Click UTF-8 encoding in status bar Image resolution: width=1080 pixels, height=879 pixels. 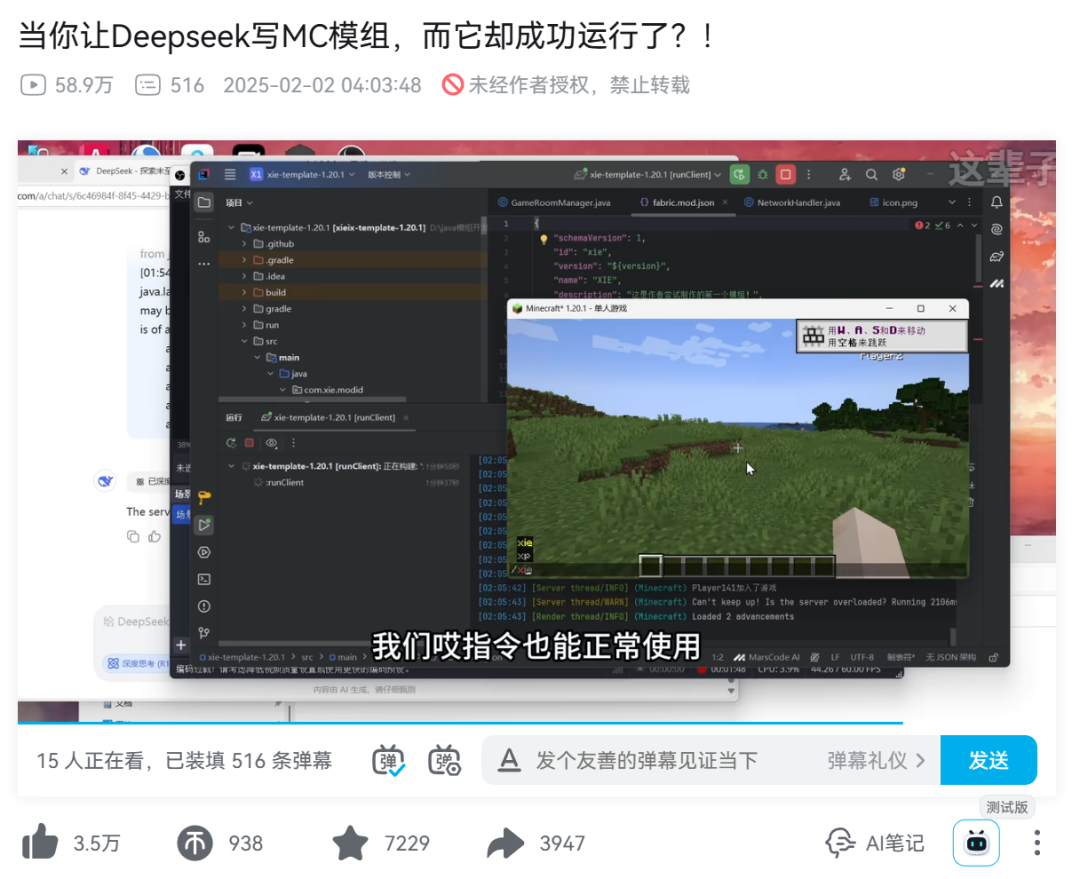[862, 657]
